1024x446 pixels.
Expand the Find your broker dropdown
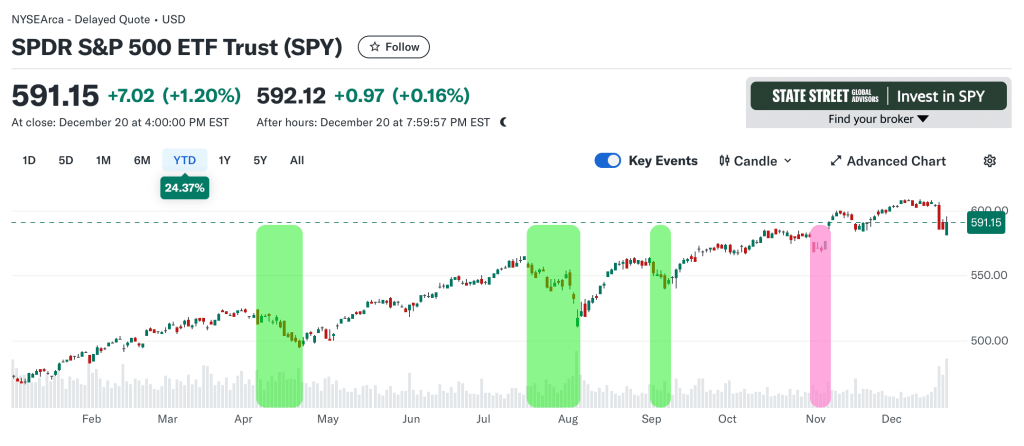879,119
